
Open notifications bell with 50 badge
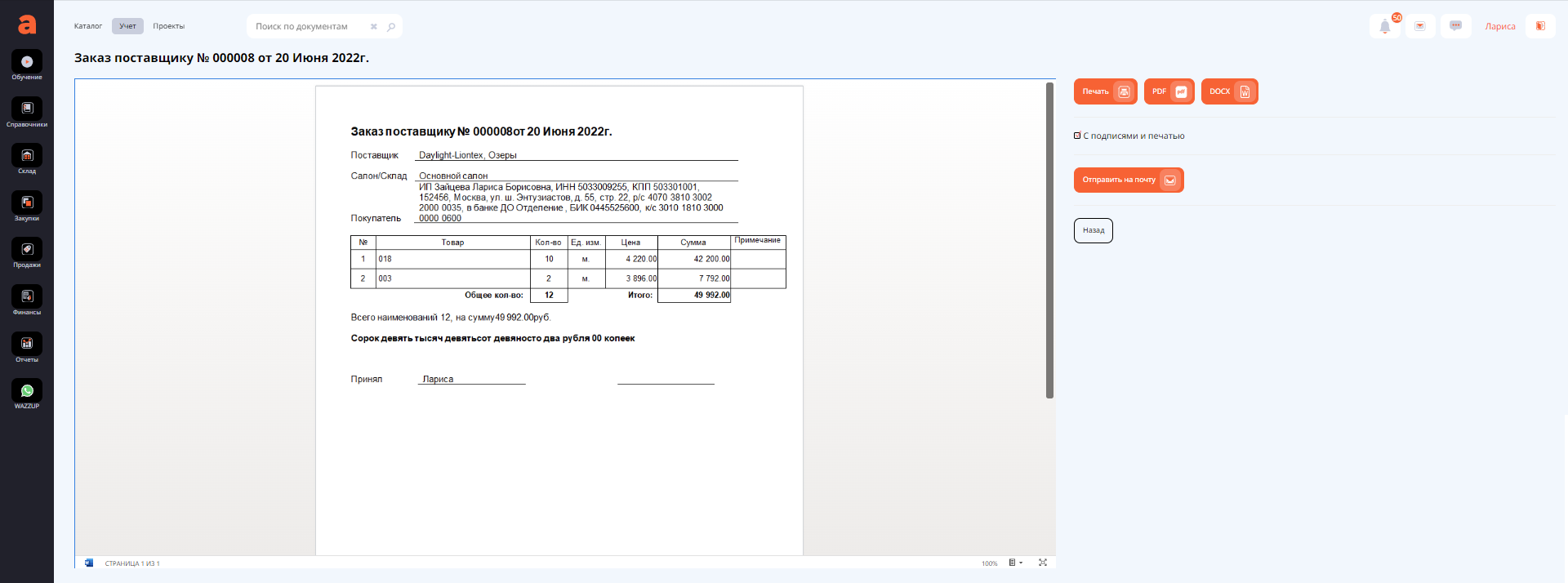click(1385, 26)
